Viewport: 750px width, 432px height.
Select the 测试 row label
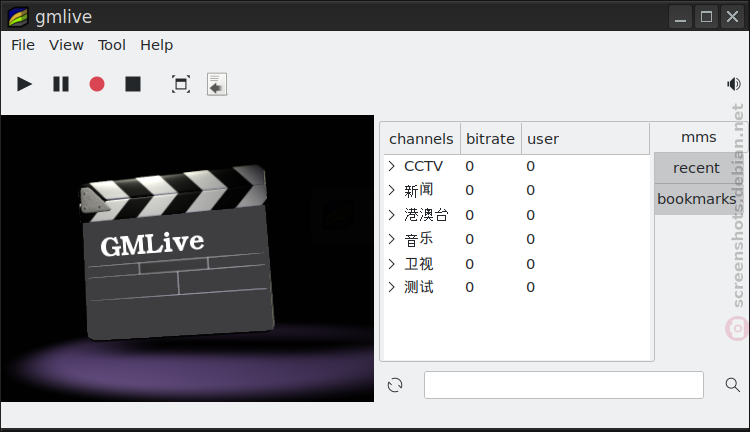419,287
